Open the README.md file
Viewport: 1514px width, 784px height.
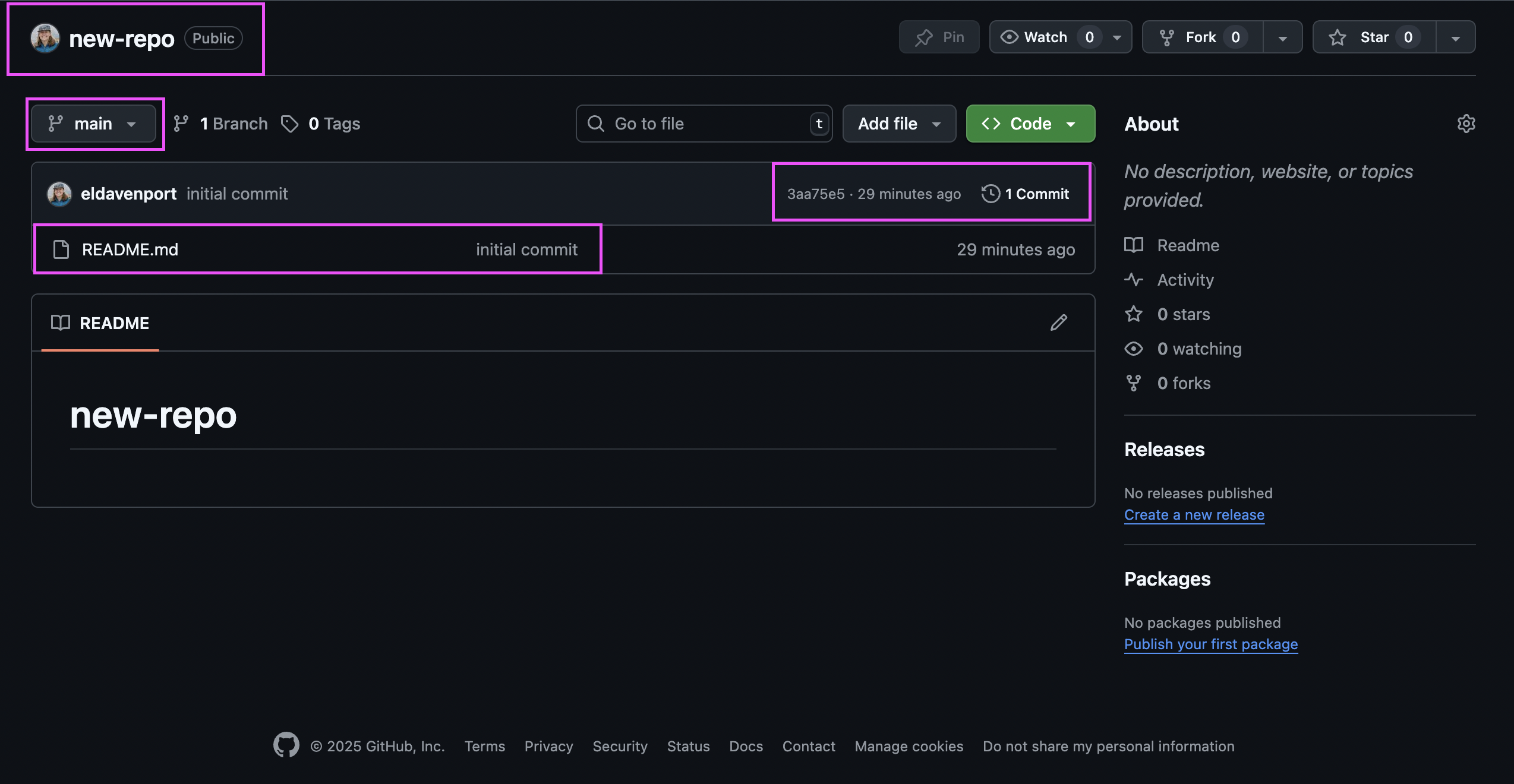(x=130, y=249)
